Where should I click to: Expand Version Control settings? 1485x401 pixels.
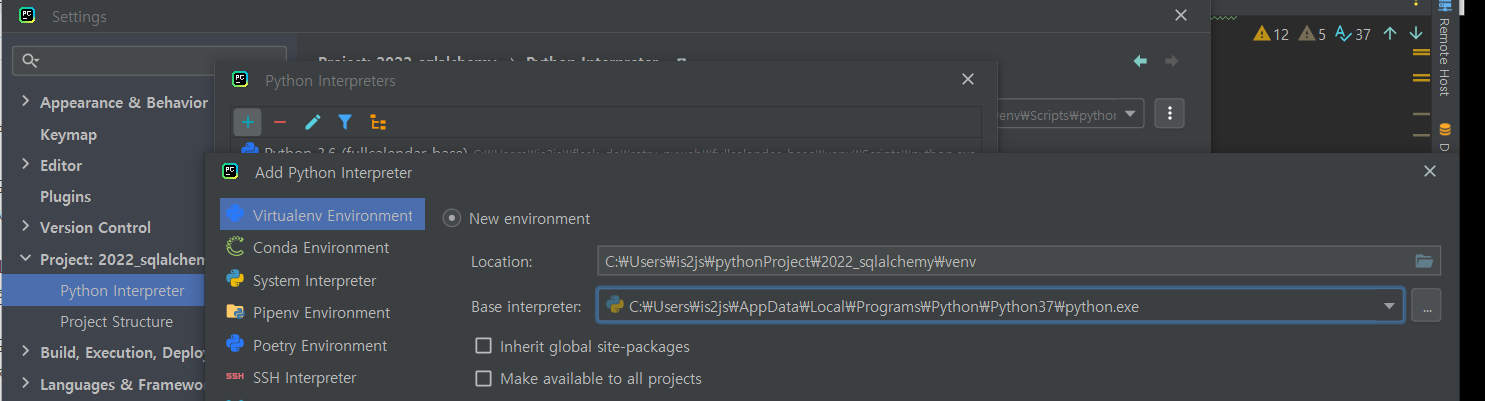26,227
